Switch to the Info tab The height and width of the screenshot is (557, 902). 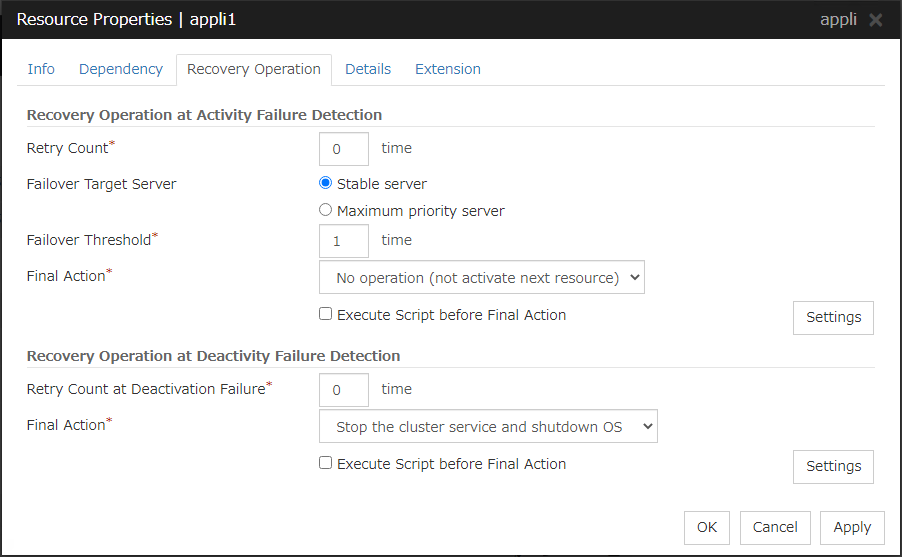point(41,69)
